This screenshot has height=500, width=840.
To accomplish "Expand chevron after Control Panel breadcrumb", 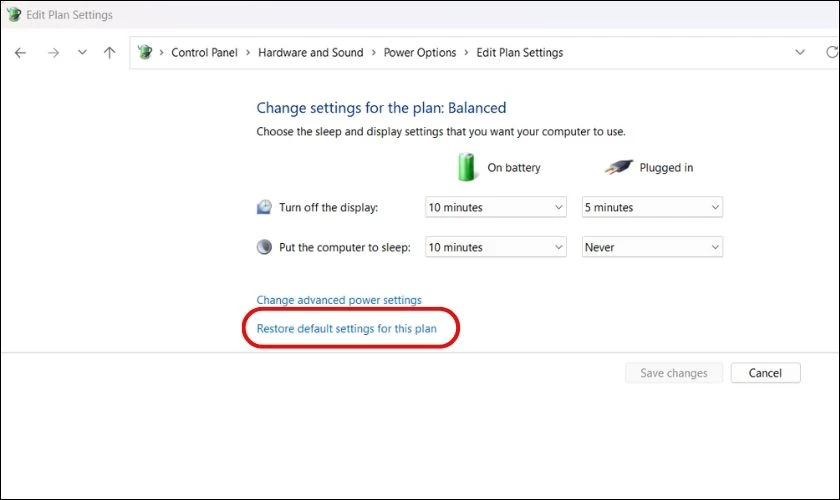I will pyautogui.click(x=248, y=53).
